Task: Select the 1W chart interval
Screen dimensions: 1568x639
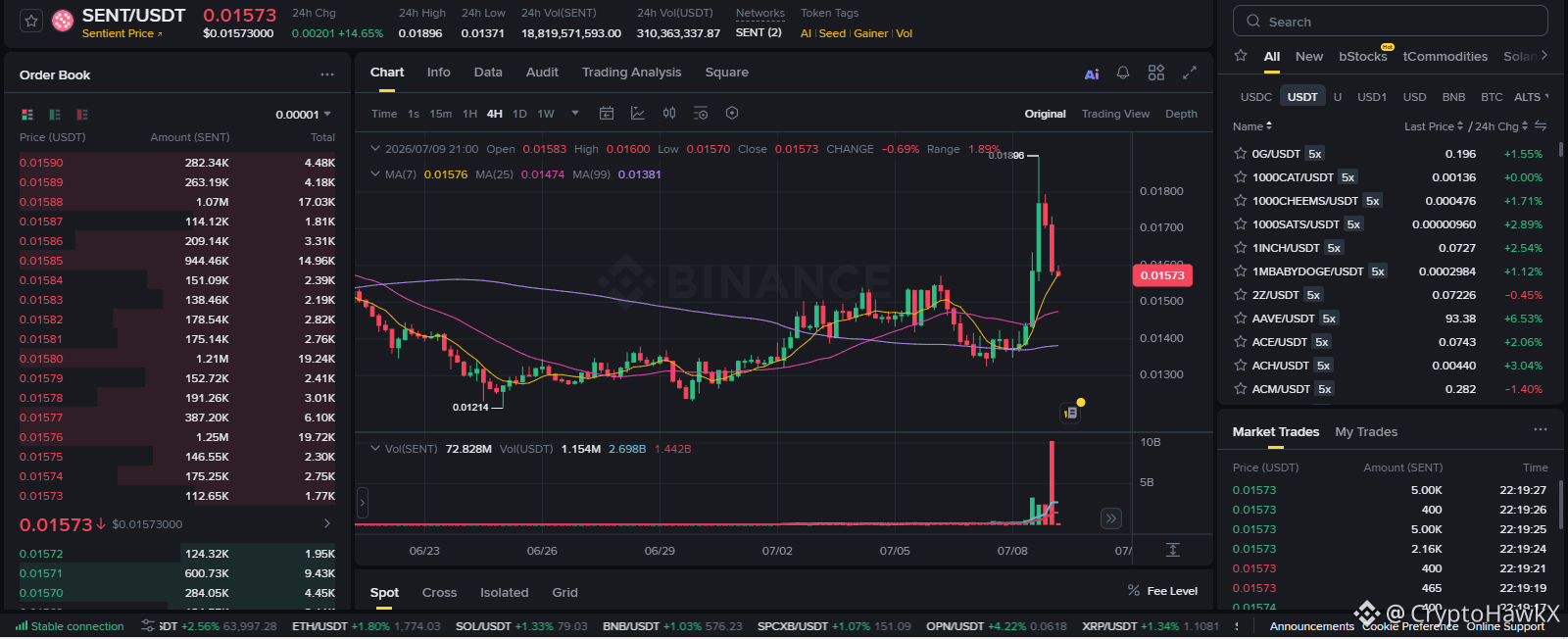Action: click(546, 114)
